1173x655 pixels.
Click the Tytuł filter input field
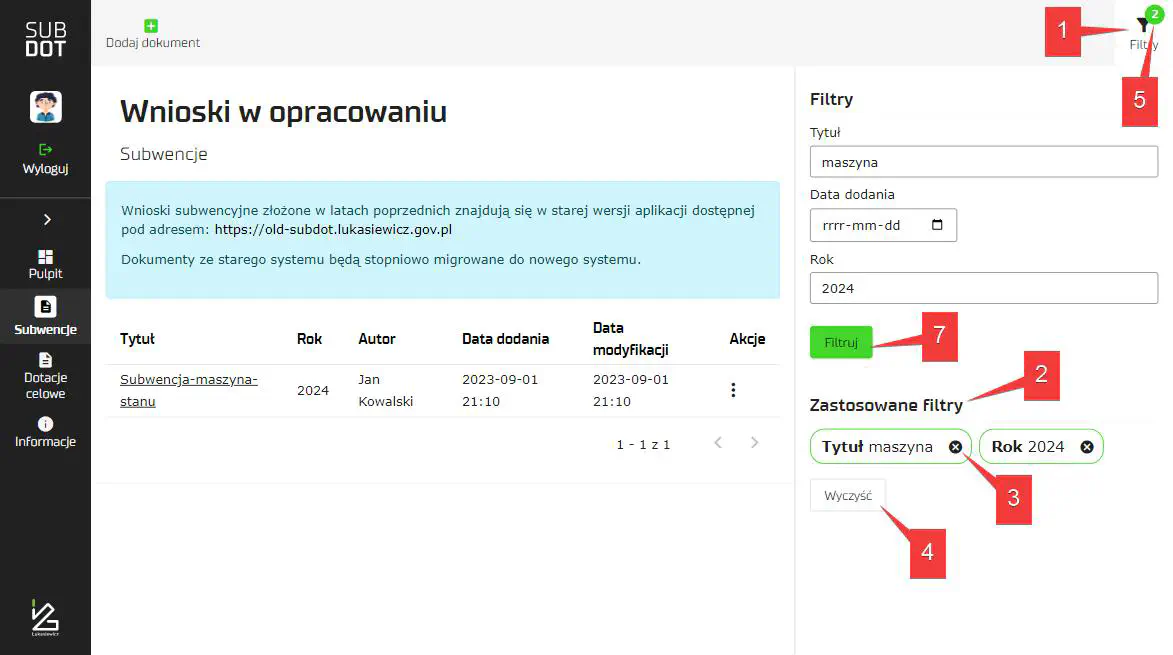(983, 162)
